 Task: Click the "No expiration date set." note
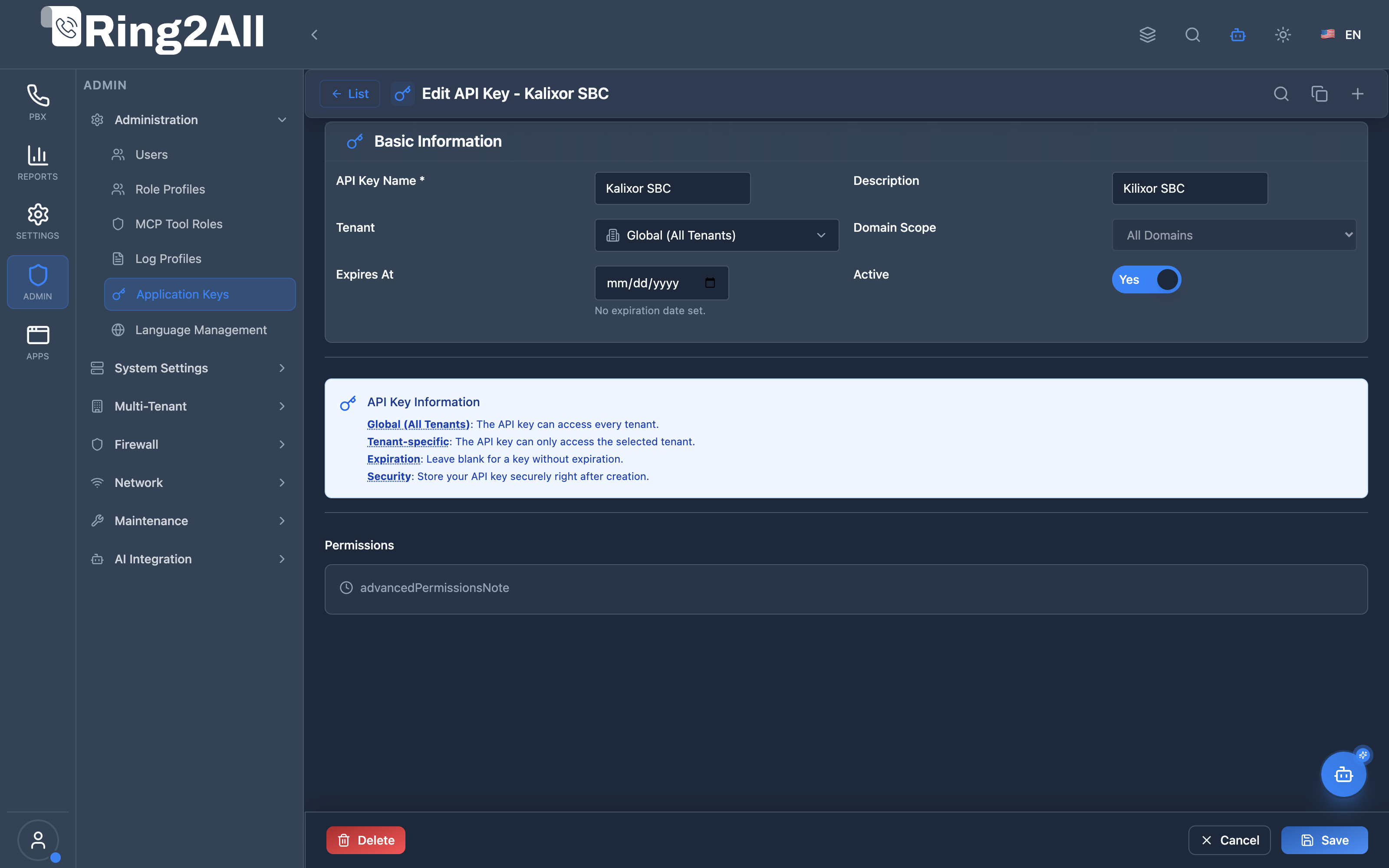point(650,311)
